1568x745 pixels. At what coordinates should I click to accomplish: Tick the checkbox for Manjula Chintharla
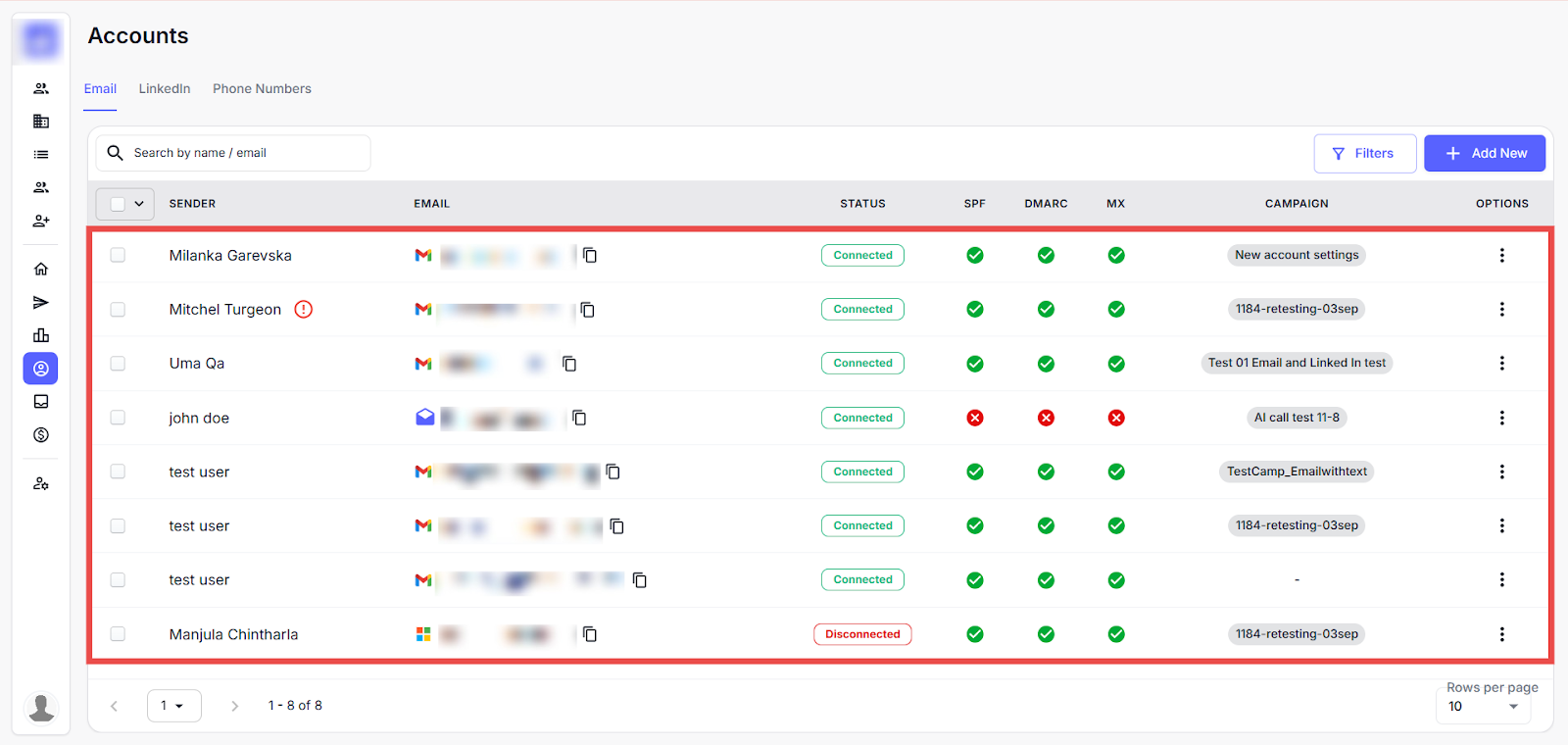118,634
